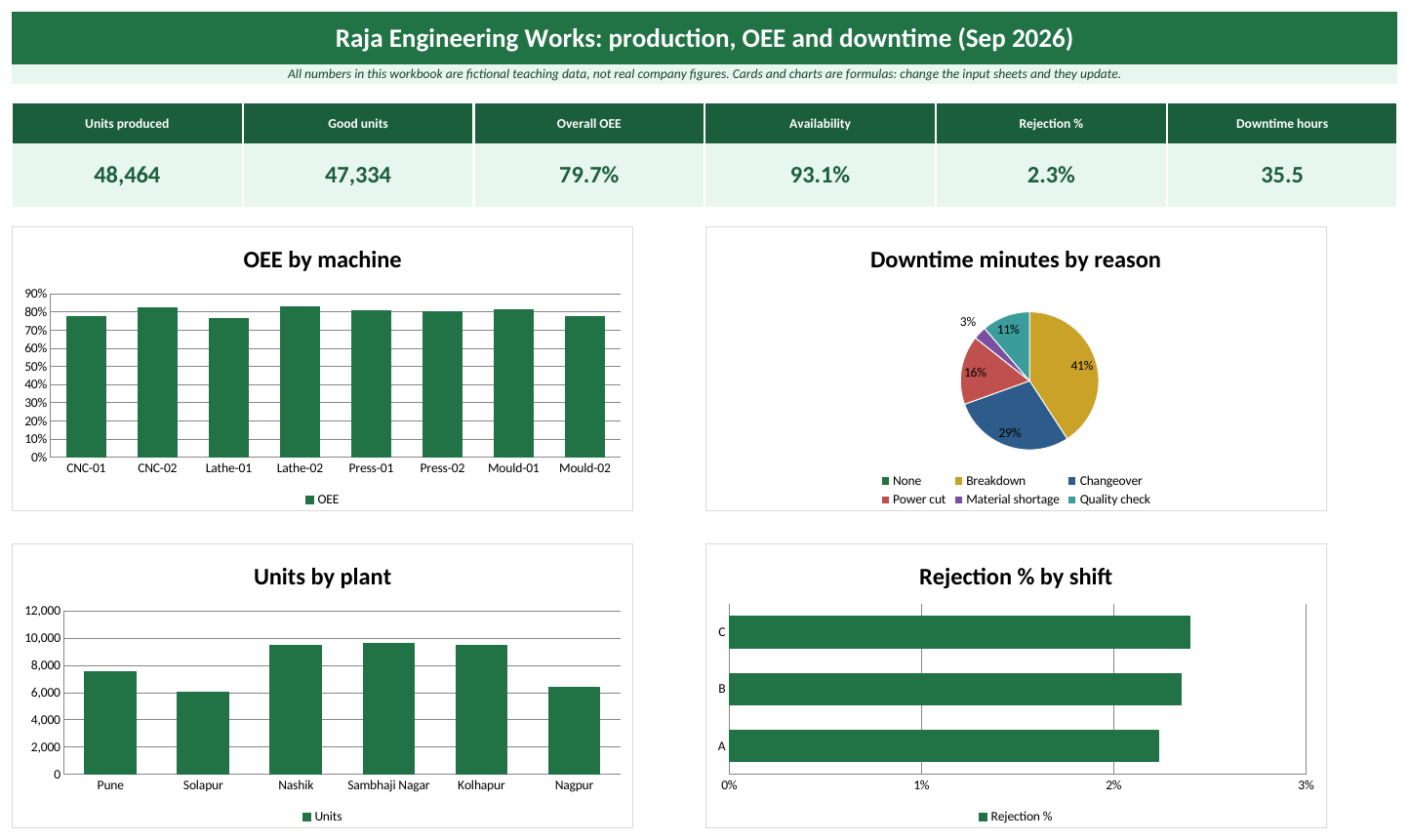Select the 'OEE by machine' chart title

point(322,260)
